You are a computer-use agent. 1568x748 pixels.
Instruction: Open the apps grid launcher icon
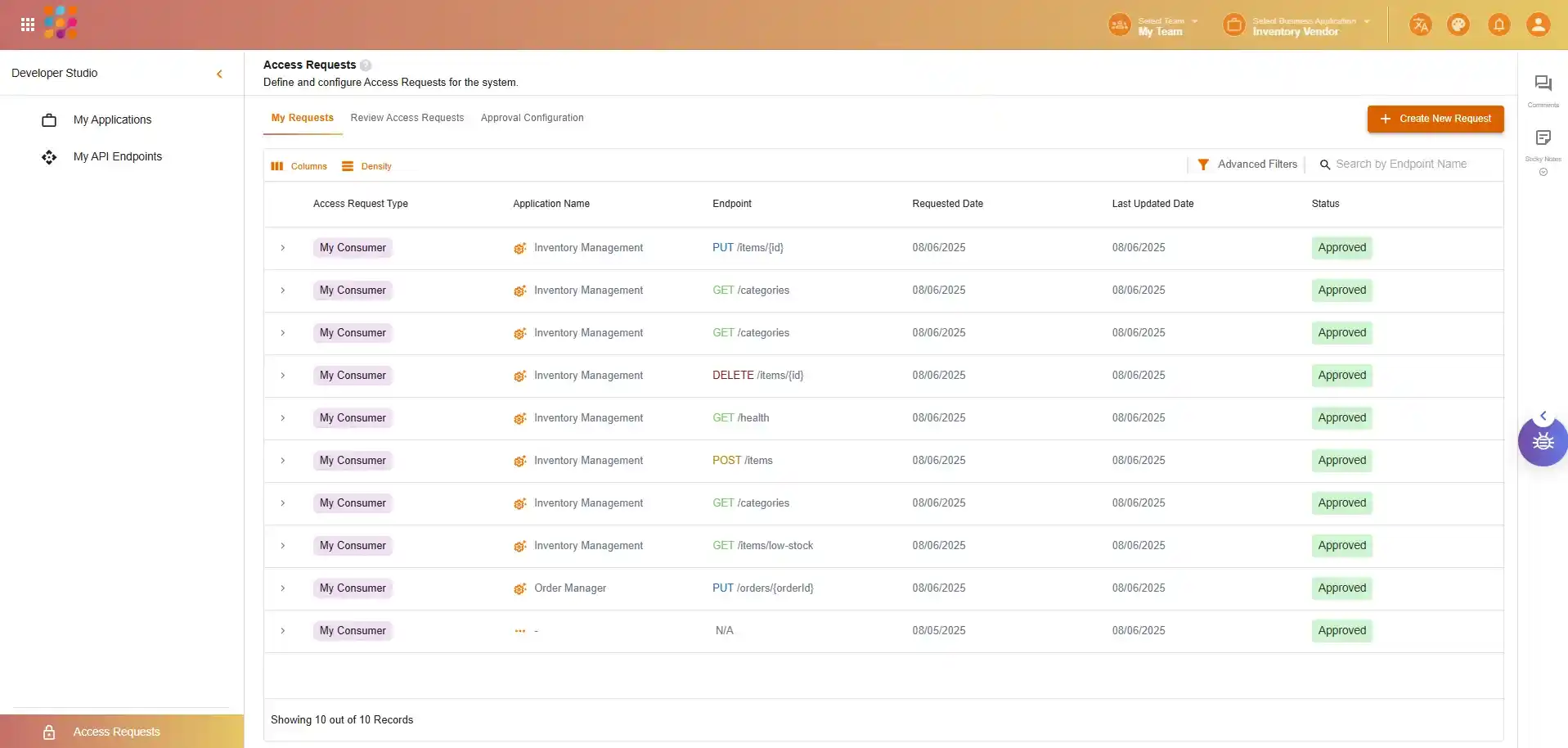pyautogui.click(x=27, y=25)
